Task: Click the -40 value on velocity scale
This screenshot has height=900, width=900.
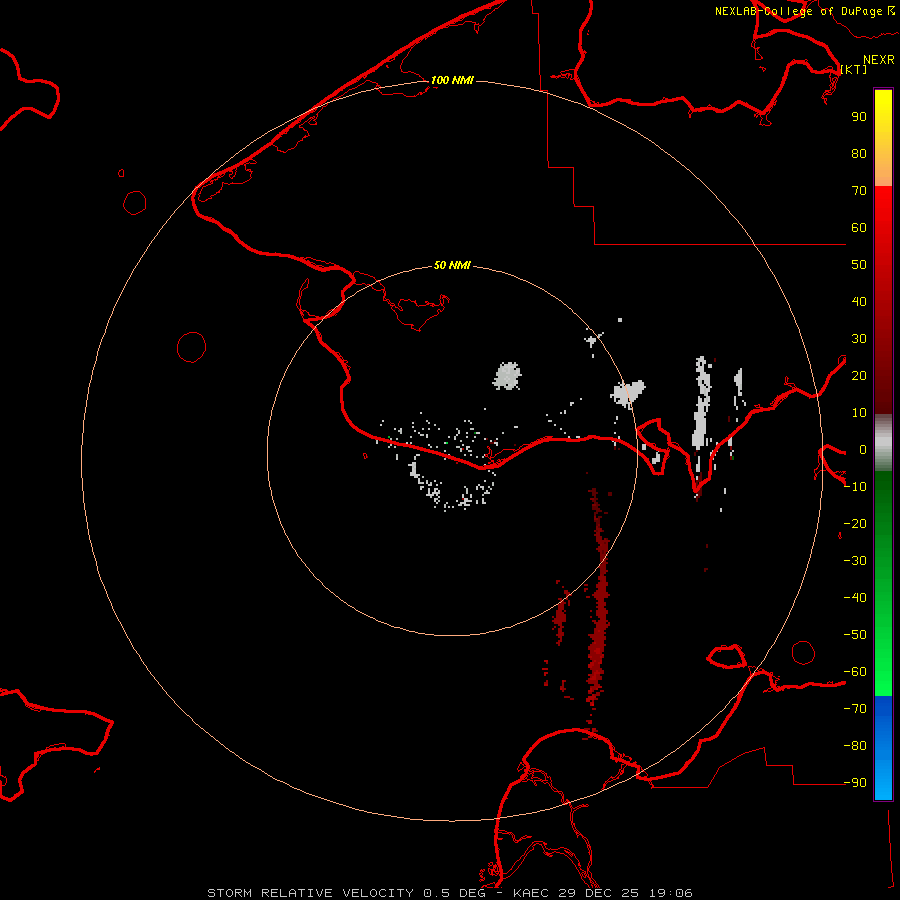Action: pyautogui.click(x=855, y=598)
